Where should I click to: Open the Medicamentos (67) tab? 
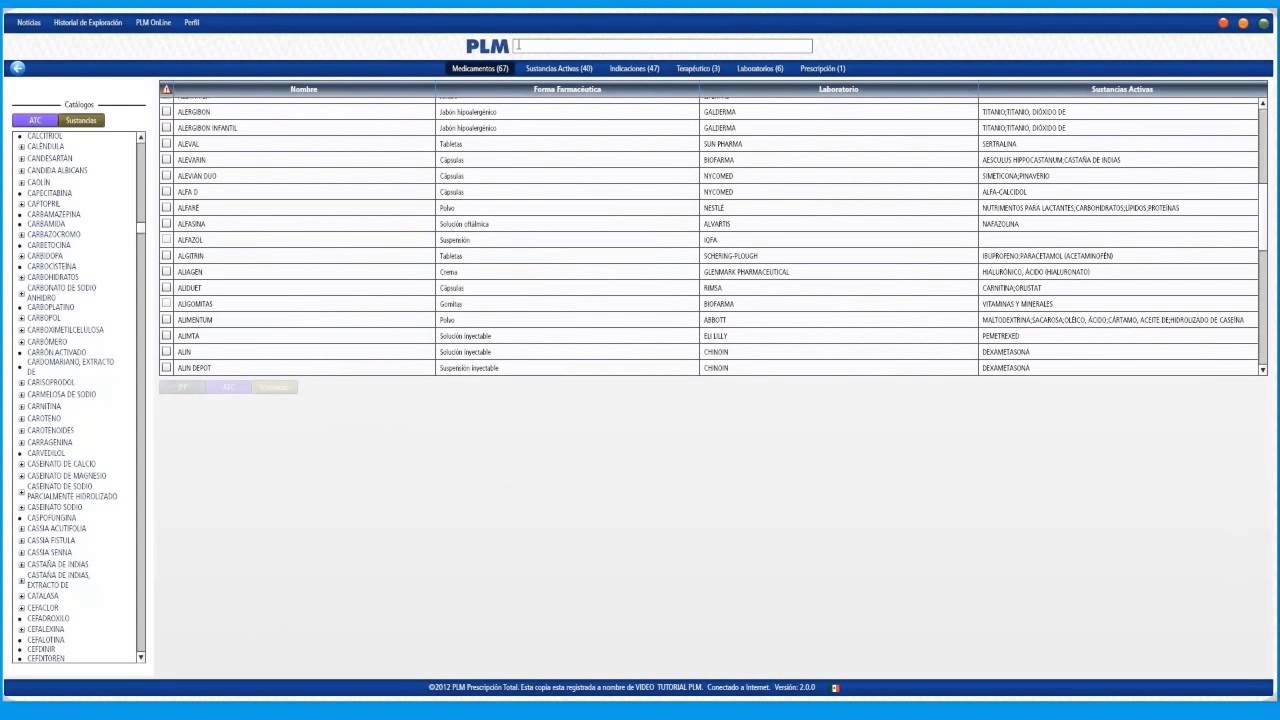pyautogui.click(x=480, y=69)
